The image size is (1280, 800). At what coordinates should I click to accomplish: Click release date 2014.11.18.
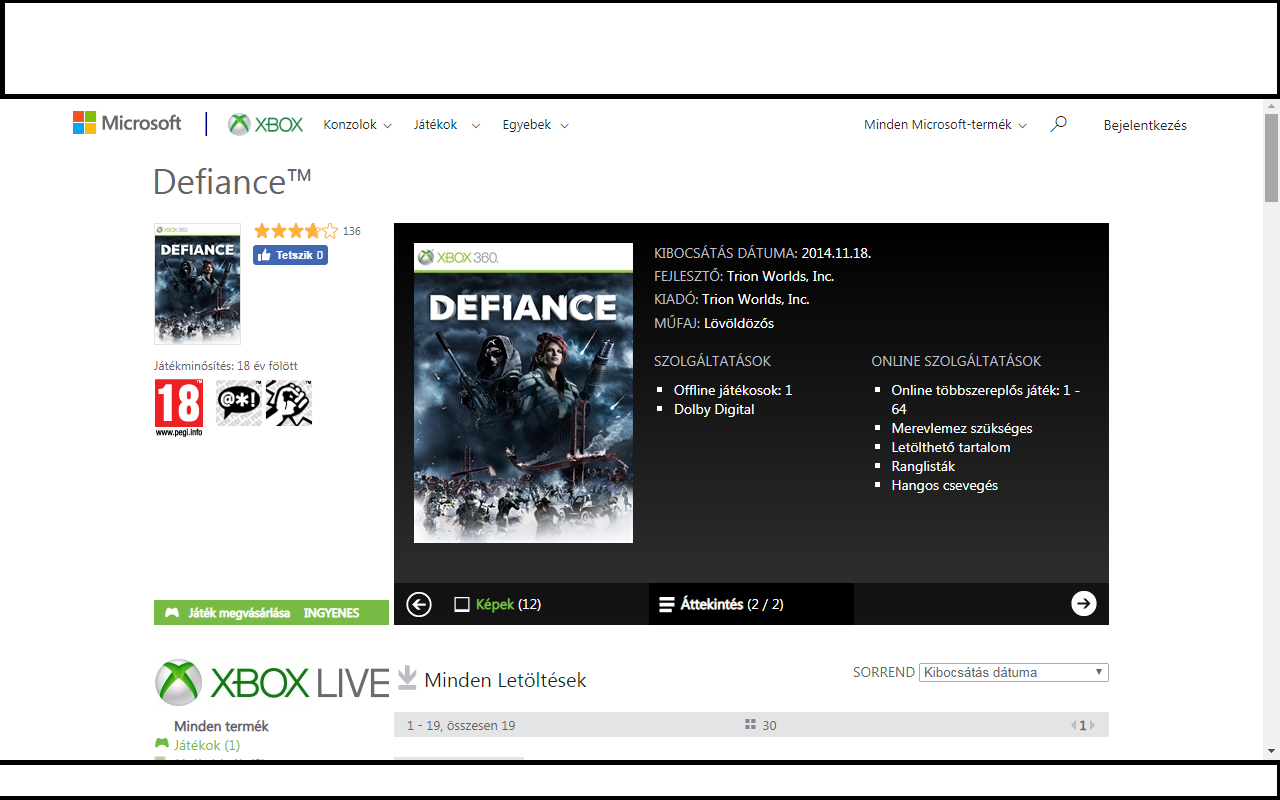click(x=836, y=253)
